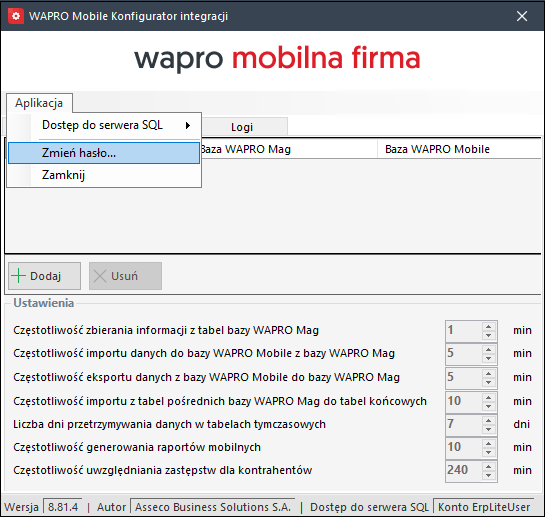The width and height of the screenshot is (545, 517).
Task: Open the Aplikacja menu
Action: click(39, 103)
